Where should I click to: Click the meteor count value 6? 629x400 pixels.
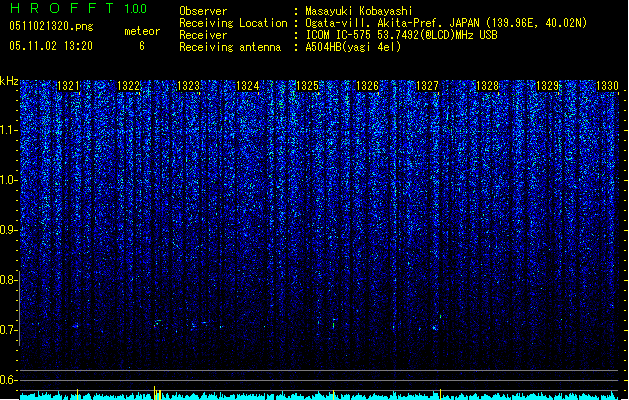pos(142,46)
